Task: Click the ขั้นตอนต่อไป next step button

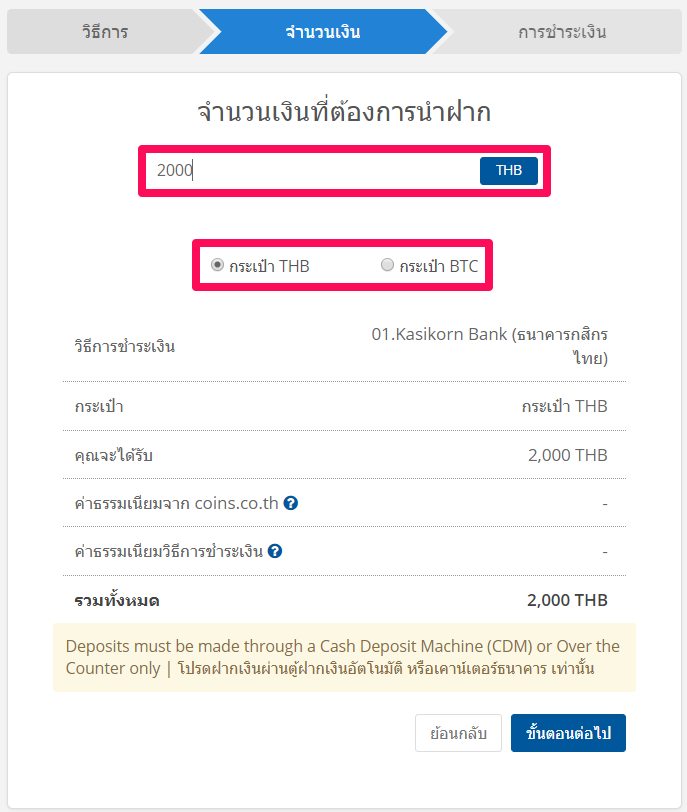Action: click(568, 733)
